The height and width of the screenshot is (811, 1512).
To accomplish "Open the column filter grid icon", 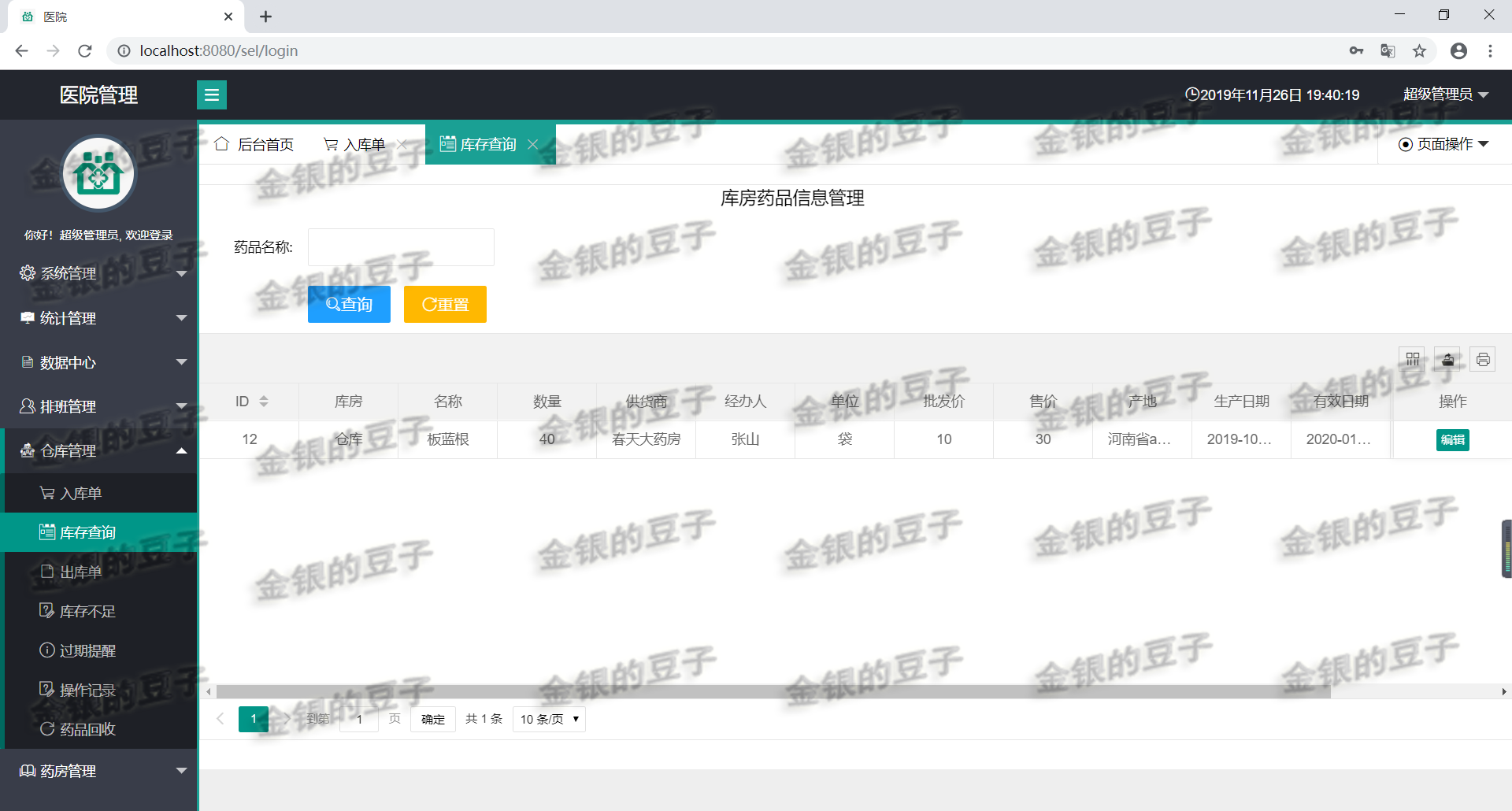I will 1413,360.
